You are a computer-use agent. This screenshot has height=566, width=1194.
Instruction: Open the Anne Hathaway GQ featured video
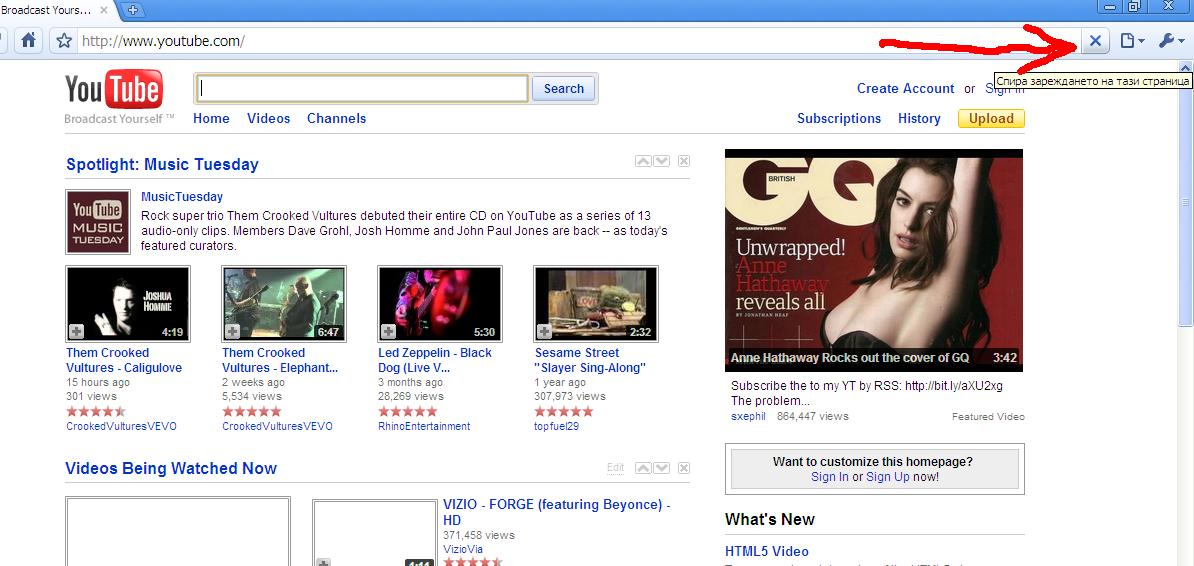click(873, 260)
